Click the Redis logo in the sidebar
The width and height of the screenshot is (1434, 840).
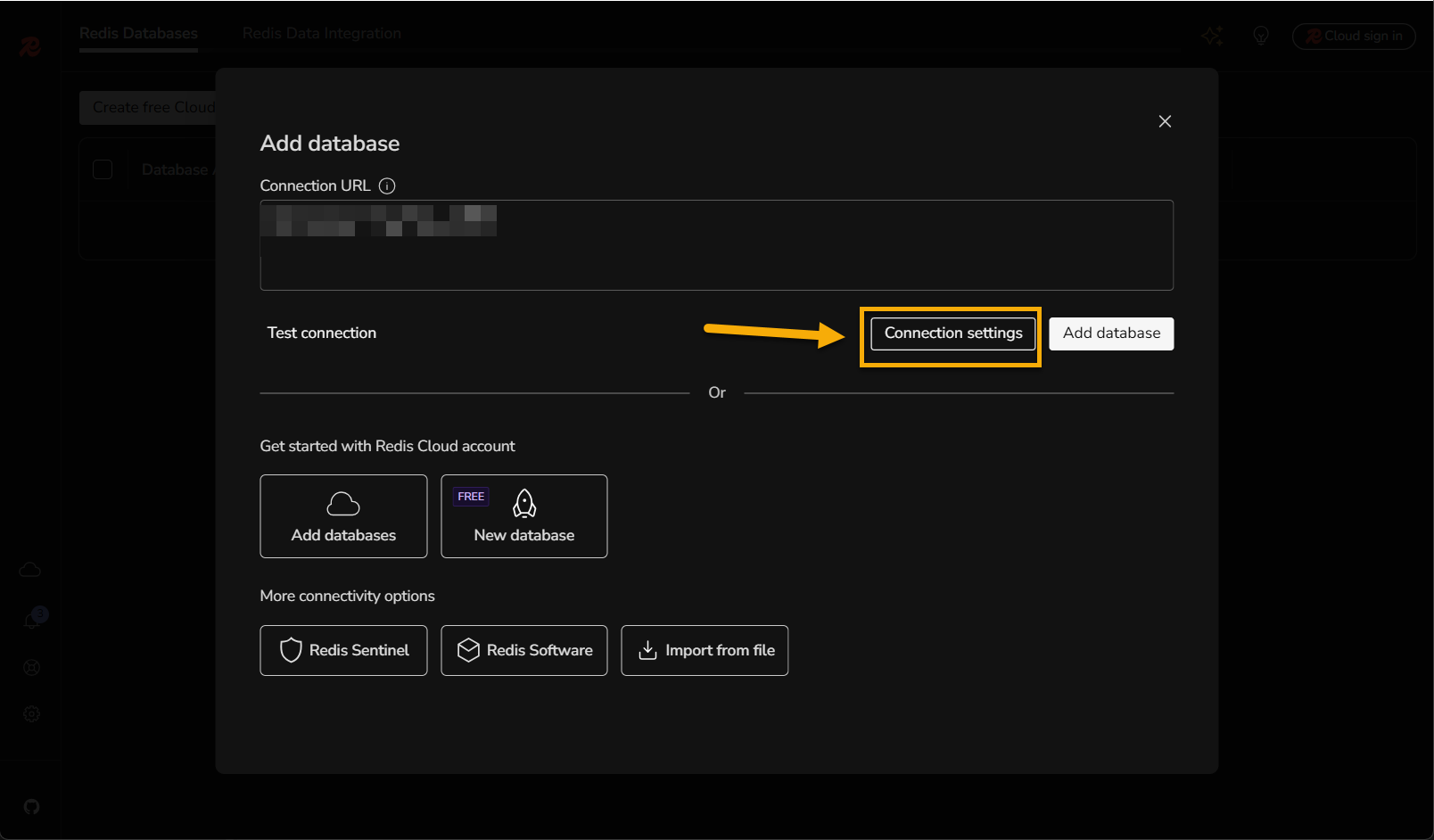click(30, 46)
